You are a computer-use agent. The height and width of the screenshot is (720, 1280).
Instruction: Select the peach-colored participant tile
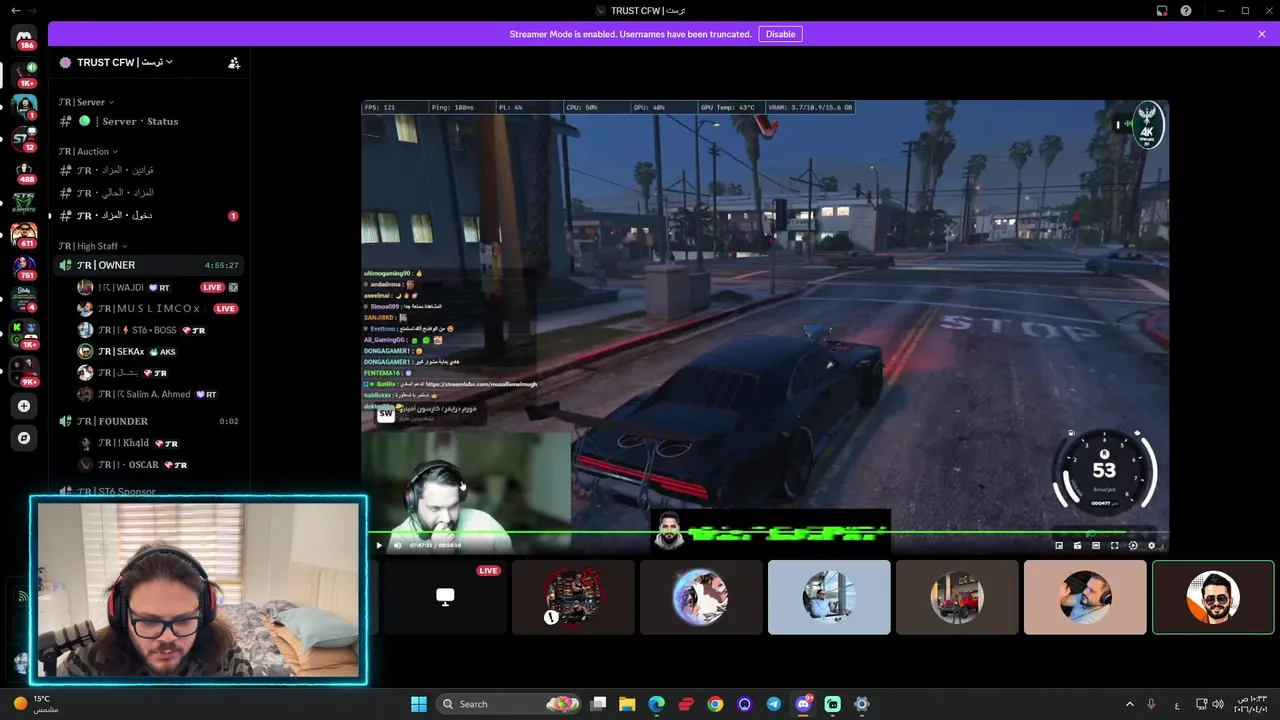(1085, 597)
